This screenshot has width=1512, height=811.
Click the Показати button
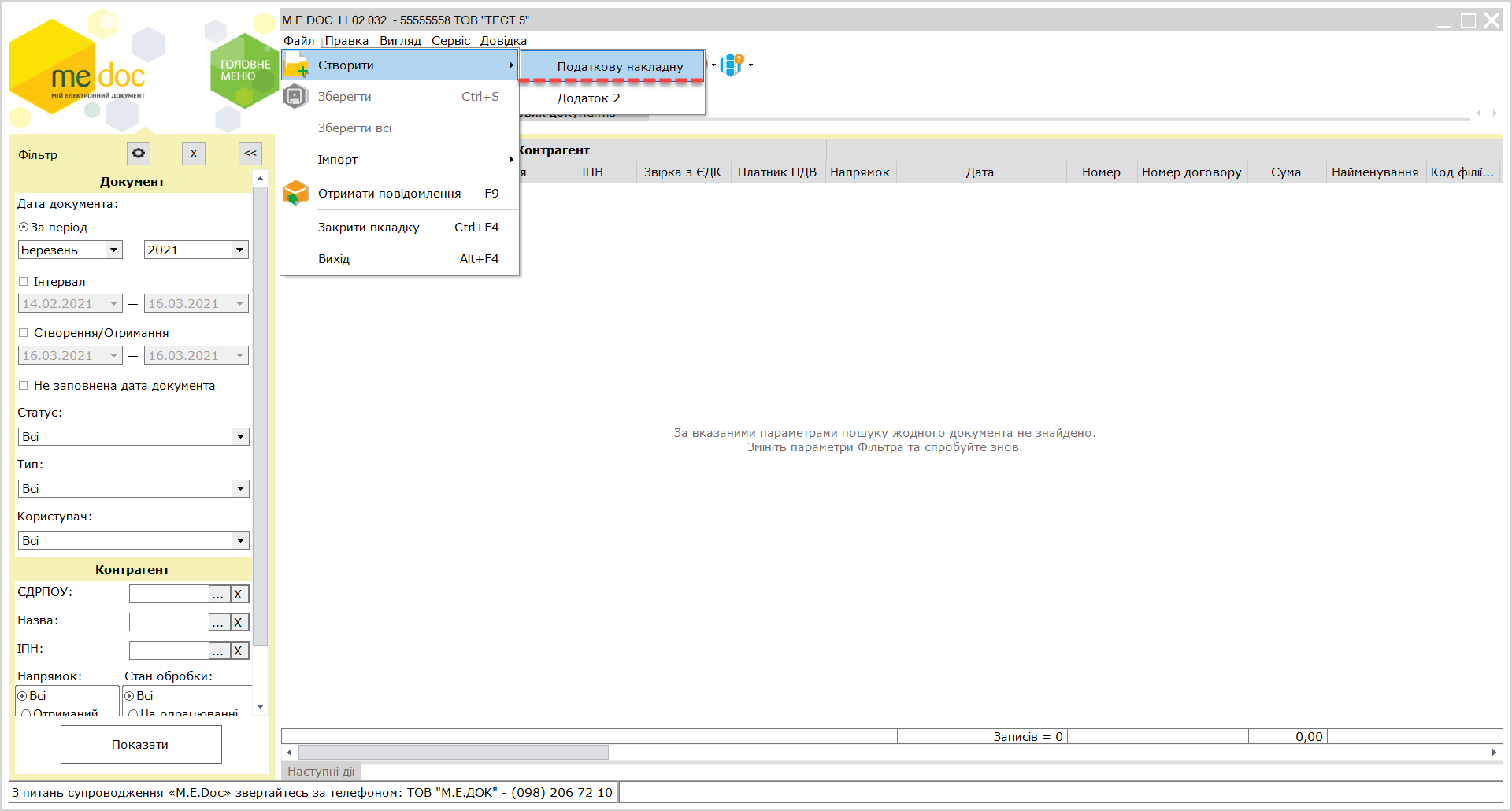click(141, 744)
